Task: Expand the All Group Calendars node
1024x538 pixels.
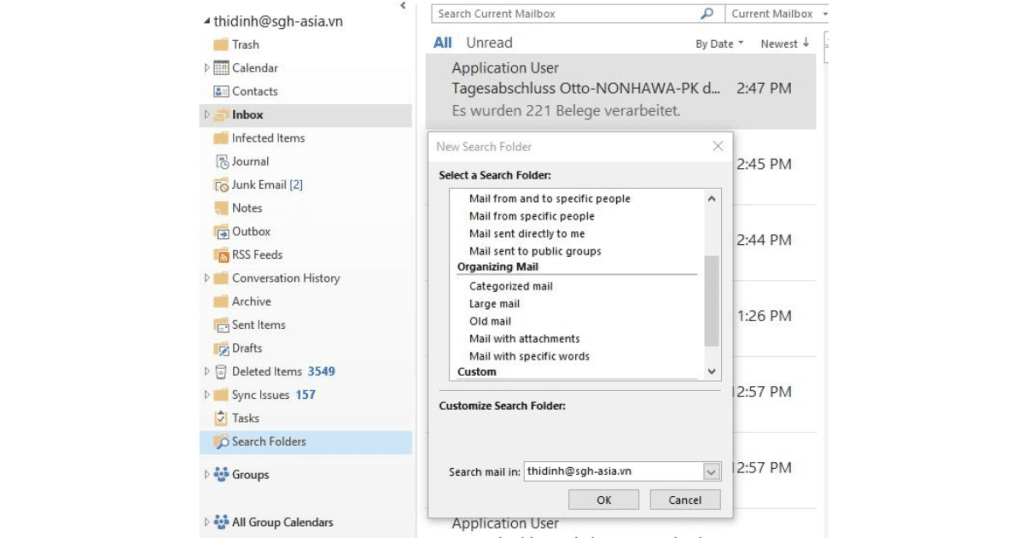Action: coord(206,522)
